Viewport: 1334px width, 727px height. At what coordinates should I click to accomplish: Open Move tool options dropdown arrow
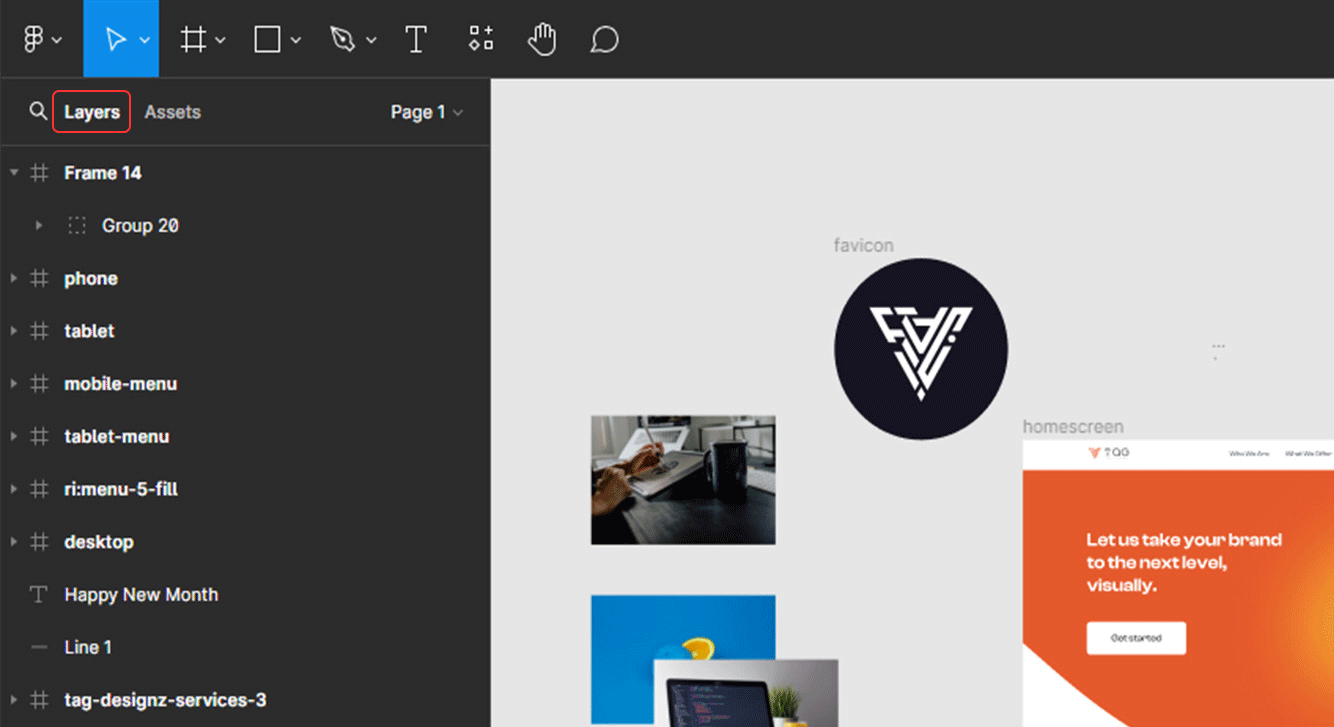tap(144, 40)
